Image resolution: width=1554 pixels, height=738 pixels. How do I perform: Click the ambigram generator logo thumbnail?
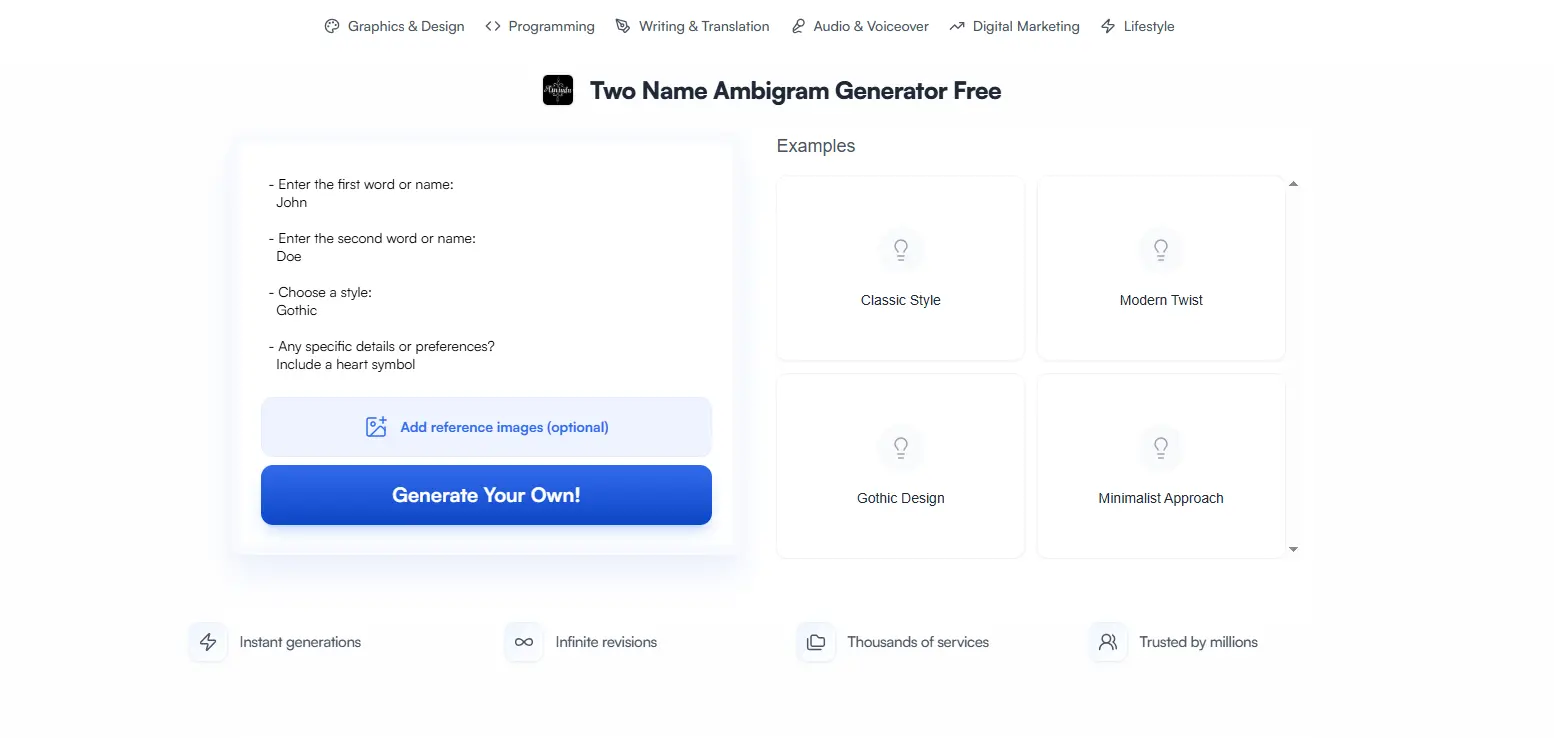(558, 91)
